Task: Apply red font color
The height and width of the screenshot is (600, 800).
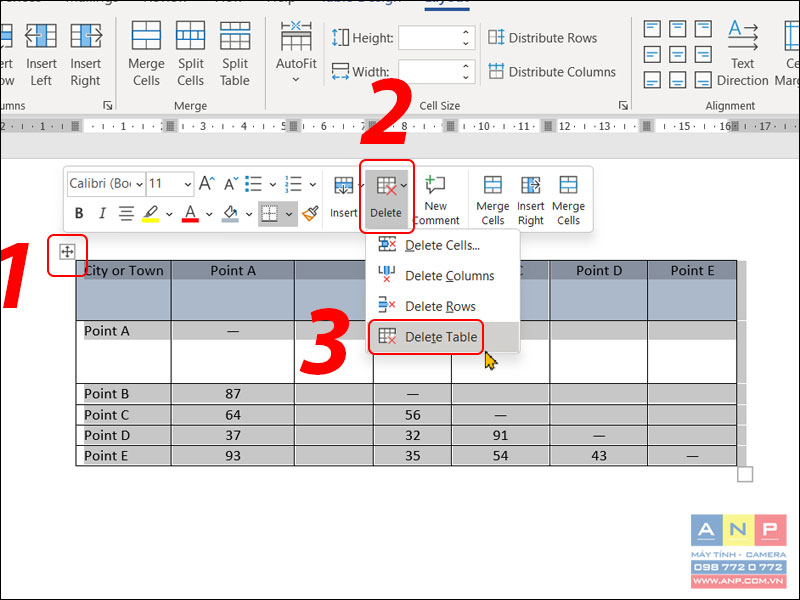Action: [190, 213]
